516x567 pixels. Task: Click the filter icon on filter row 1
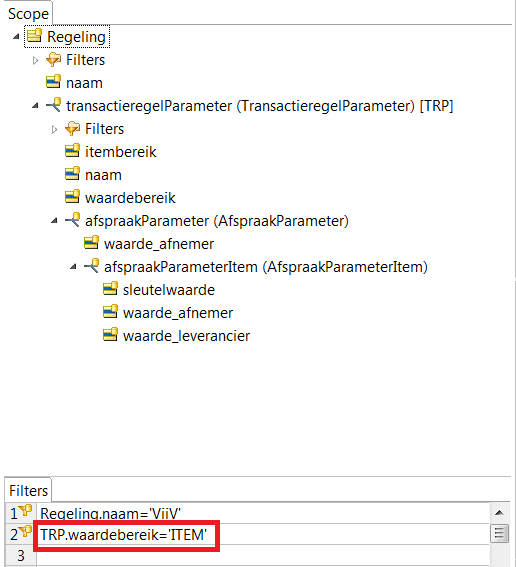click(26, 511)
